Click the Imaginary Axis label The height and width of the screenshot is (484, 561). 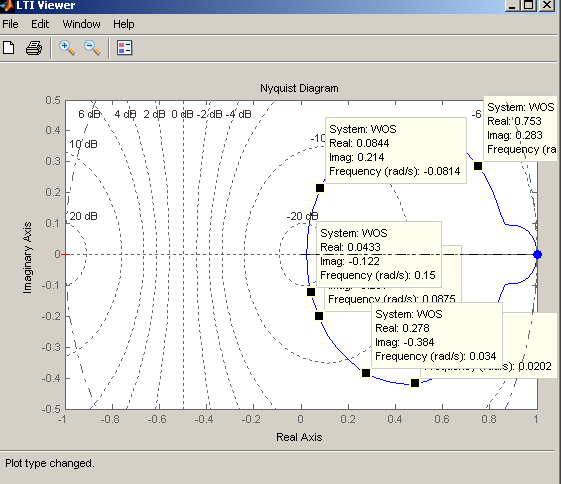(27, 258)
